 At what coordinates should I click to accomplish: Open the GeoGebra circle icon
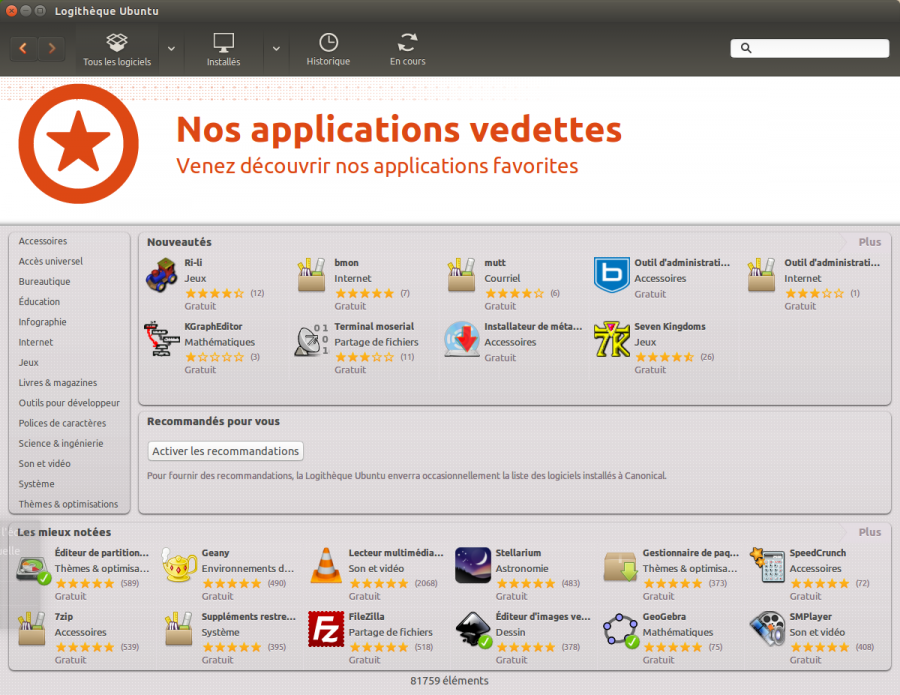620,630
